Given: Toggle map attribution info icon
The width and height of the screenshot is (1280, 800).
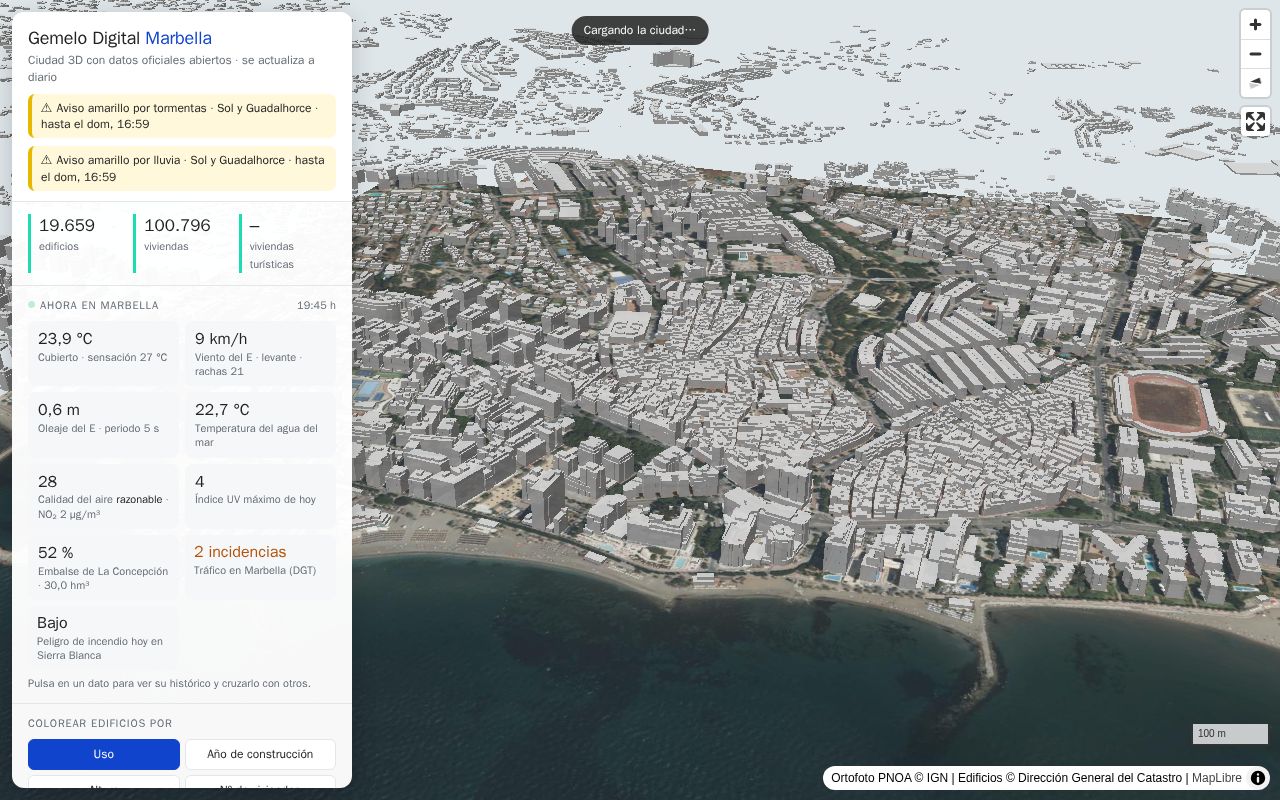Looking at the screenshot, I should (1258, 778).
